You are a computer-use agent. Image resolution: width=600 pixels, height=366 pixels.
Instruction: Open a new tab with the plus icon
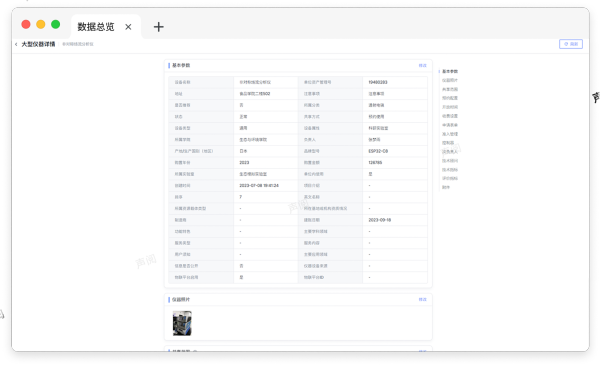pyautogui.click(x=158, y=27)
